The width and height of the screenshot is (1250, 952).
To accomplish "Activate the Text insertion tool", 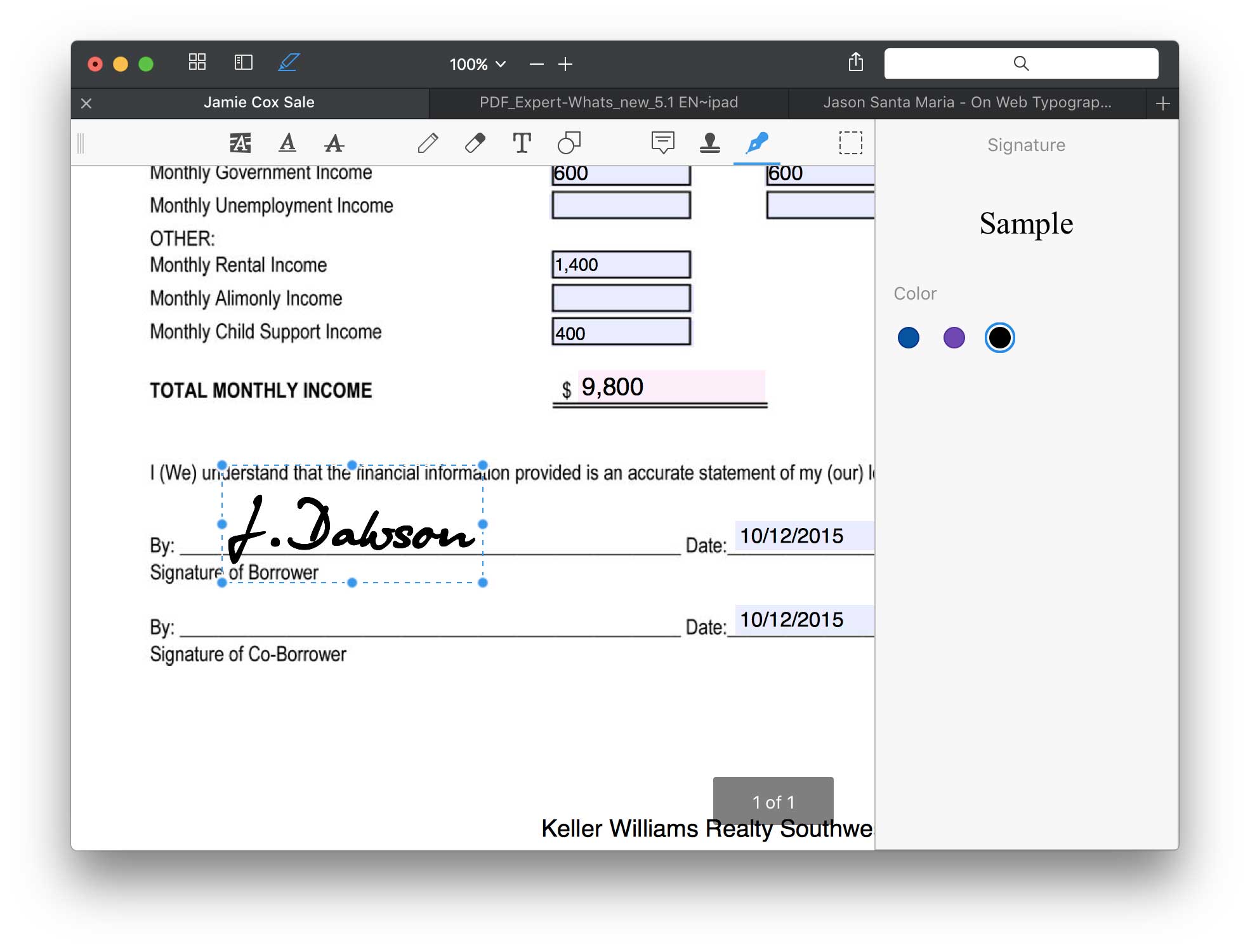I will click(522, 143).
